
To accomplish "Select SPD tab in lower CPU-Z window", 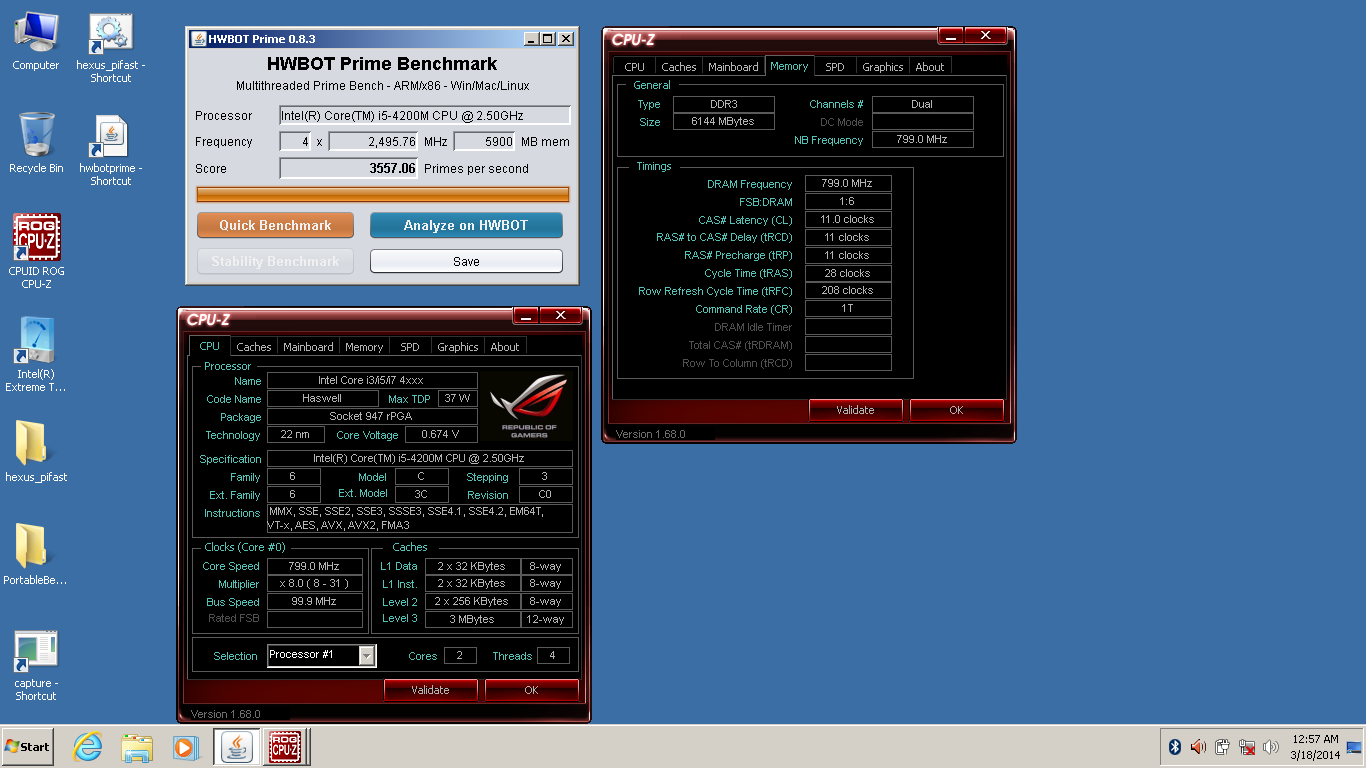I will (410, 347).
